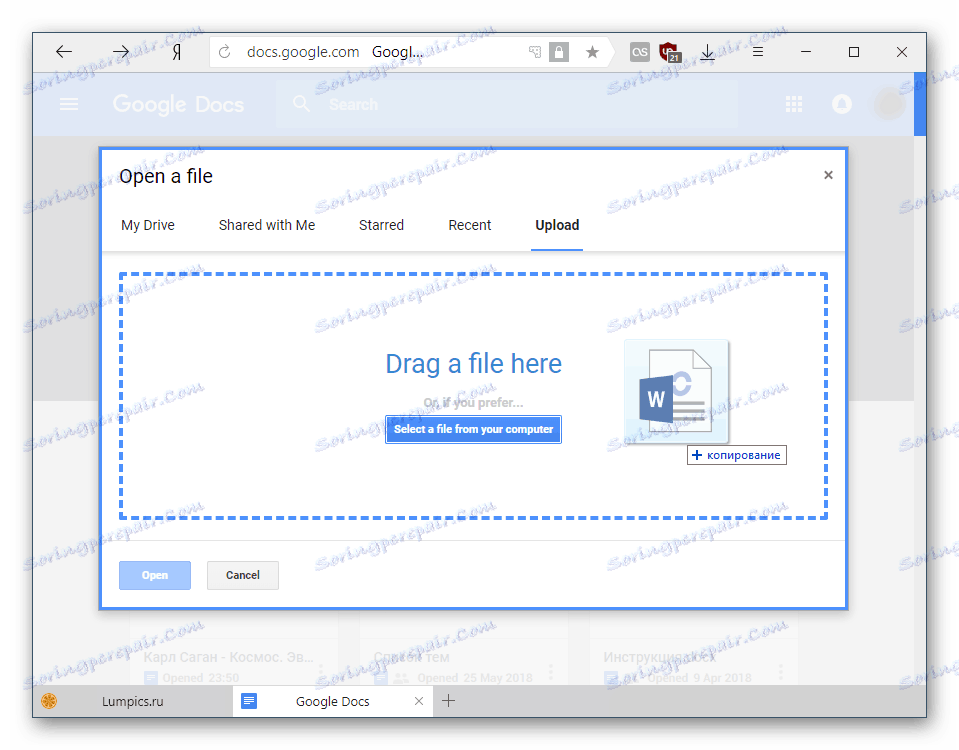Screen dimensions: 959x750
Task: Open the uBlock shield extension icon
Action: click(670, 52)
